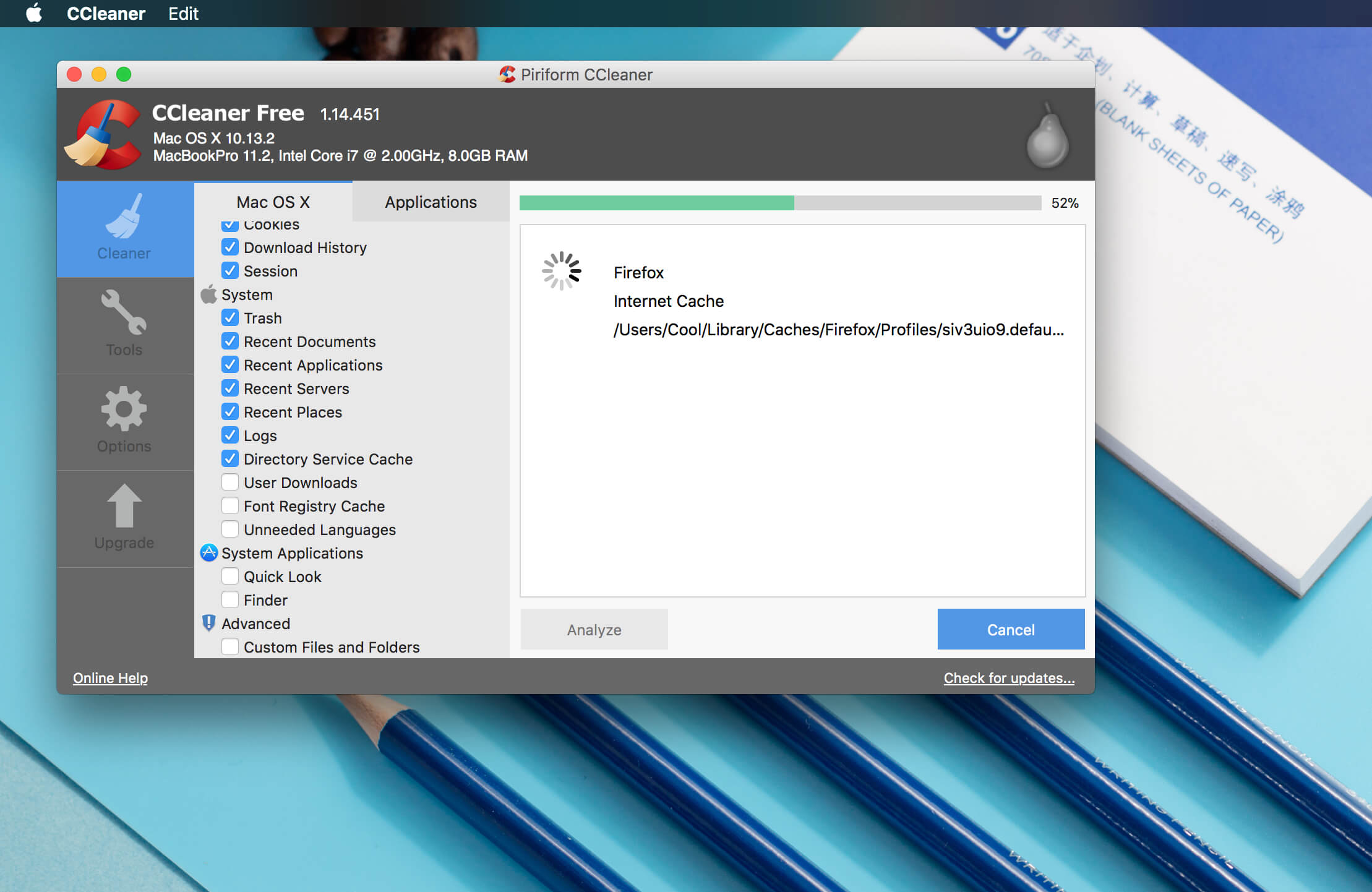The height and width of the screenshot is (892, 1372).
Task: Click the MacBookPro hardware info line
Action: pyautogui.click(x=340, y=156)
